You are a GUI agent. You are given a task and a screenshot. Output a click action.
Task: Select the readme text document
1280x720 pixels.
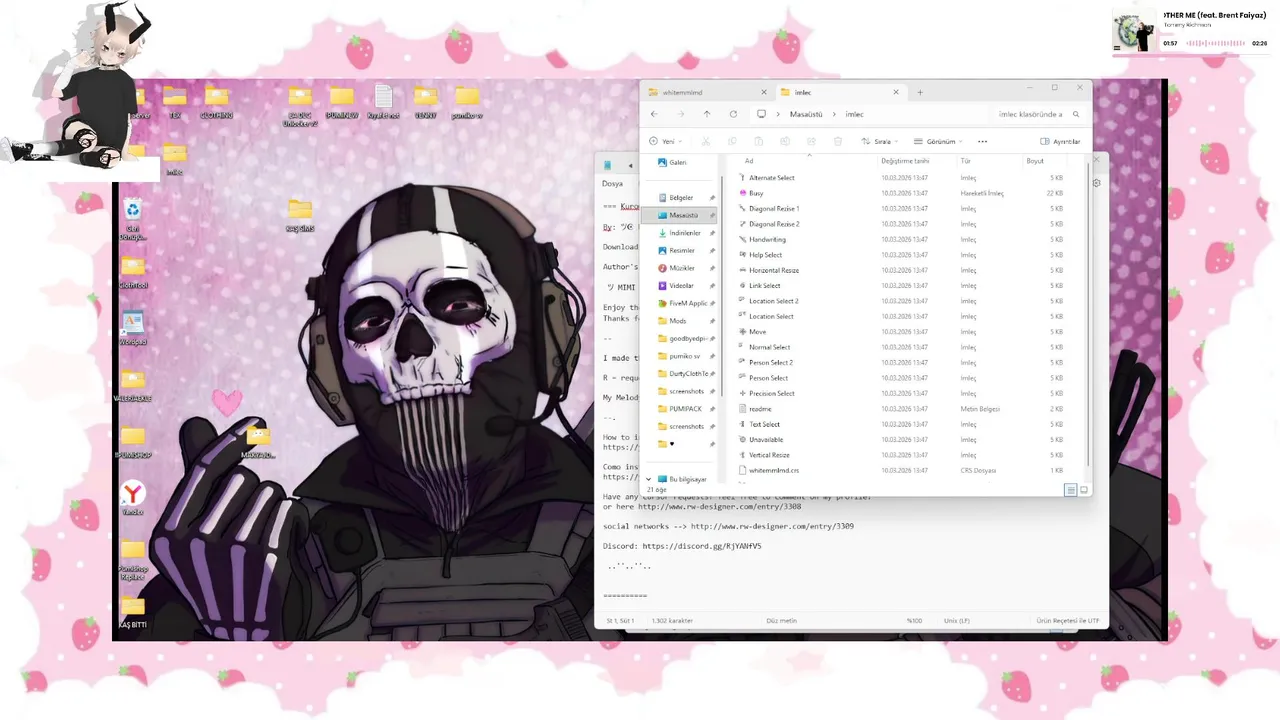[755, 409]
